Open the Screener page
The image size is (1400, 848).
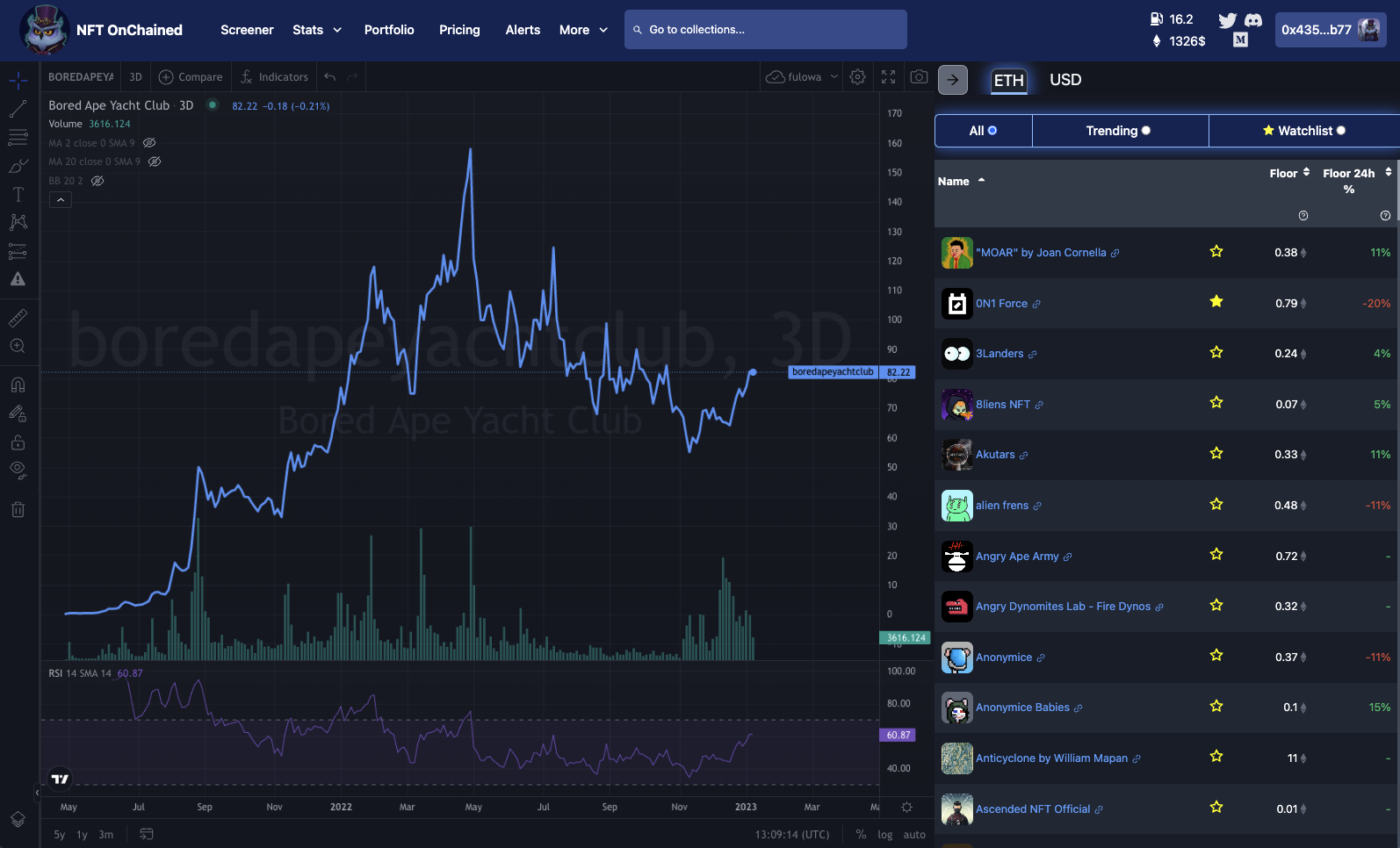(247, 30)
